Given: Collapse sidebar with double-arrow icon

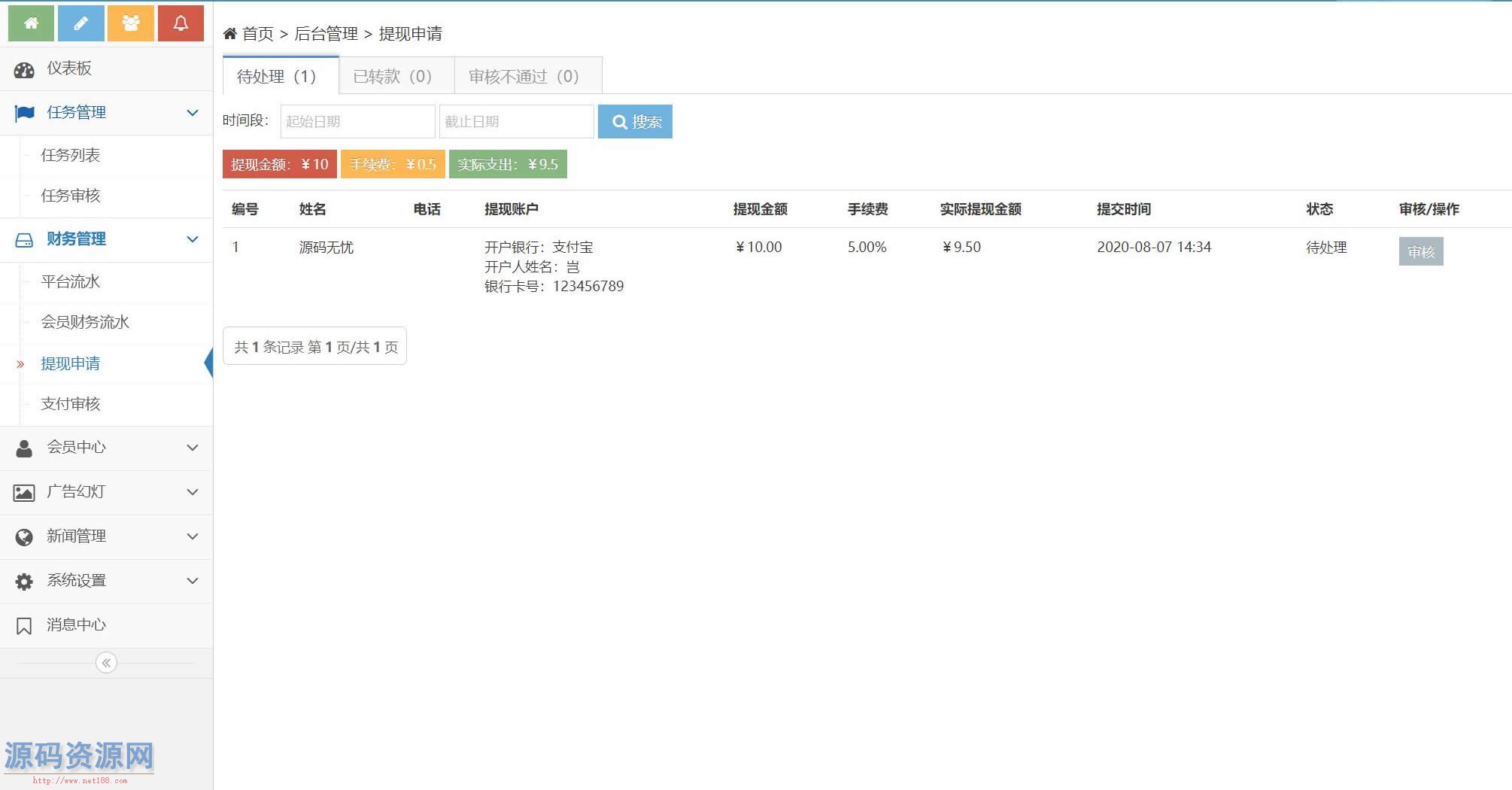Looking at the screenshot, I should point(106,663).
